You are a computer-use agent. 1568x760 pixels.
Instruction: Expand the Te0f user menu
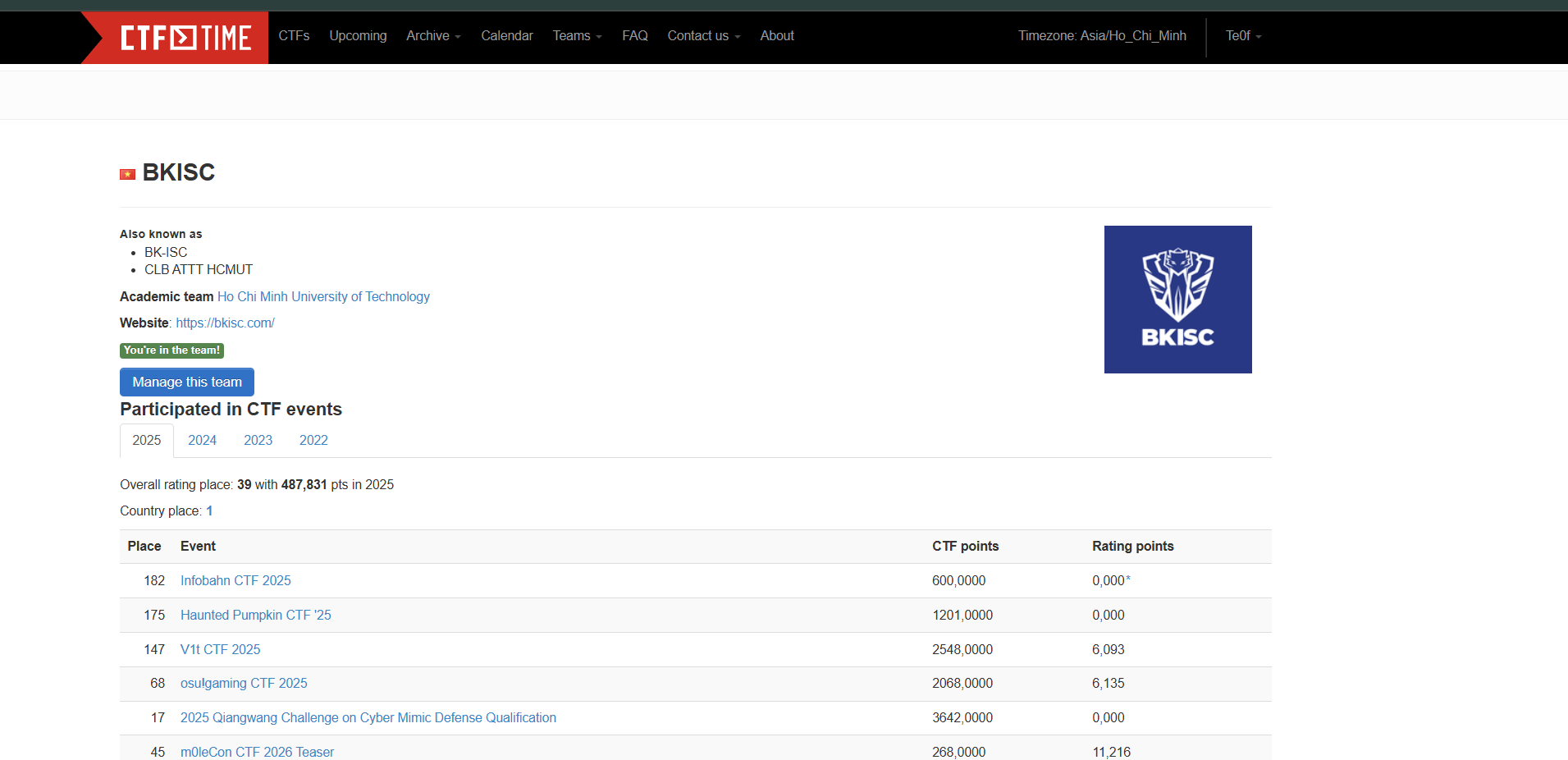1243,36
